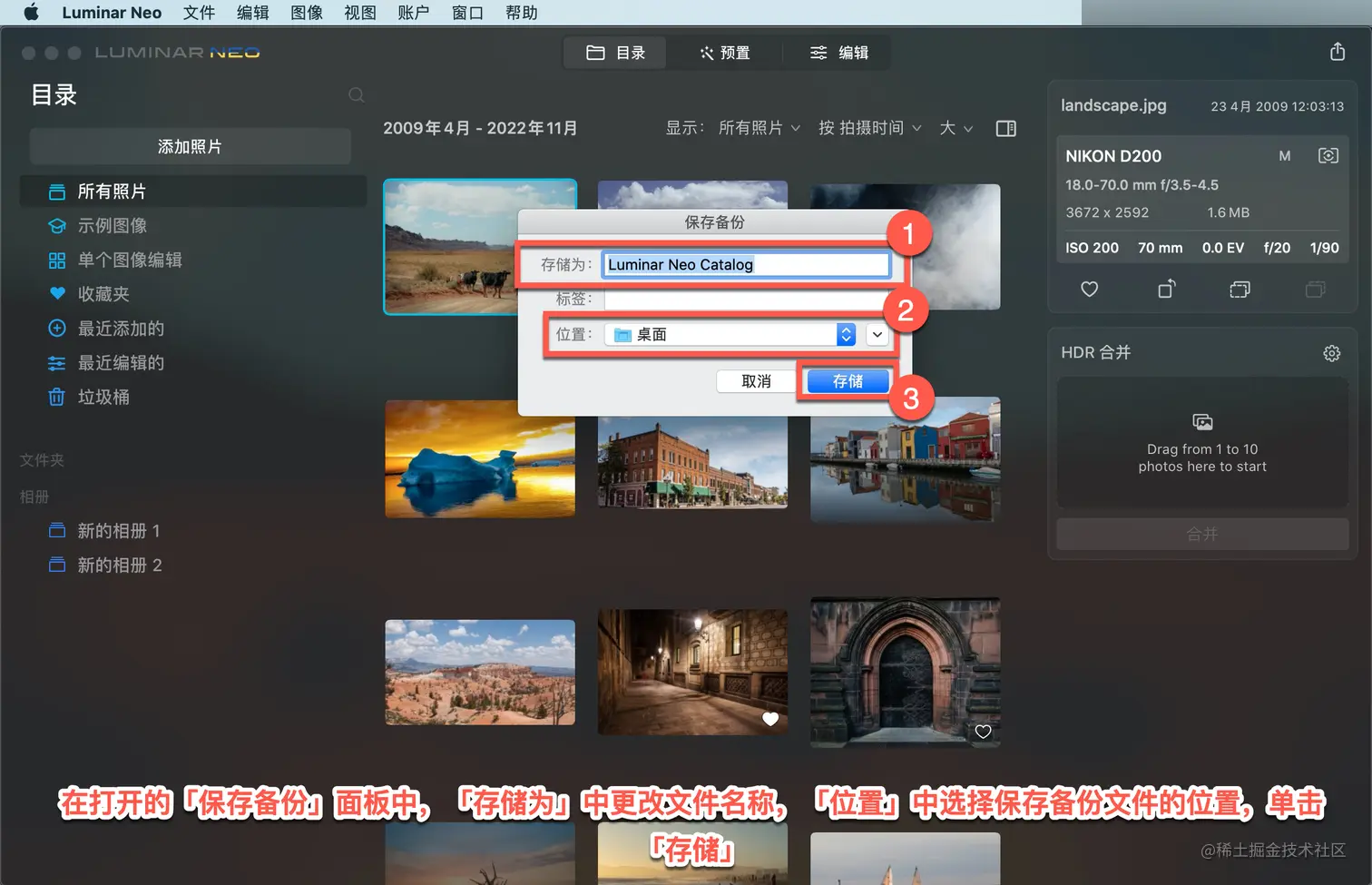Select the night cobblestone alley thumbnail
The height and width of the screenshot is (885, 1372).
pos(692,673)
